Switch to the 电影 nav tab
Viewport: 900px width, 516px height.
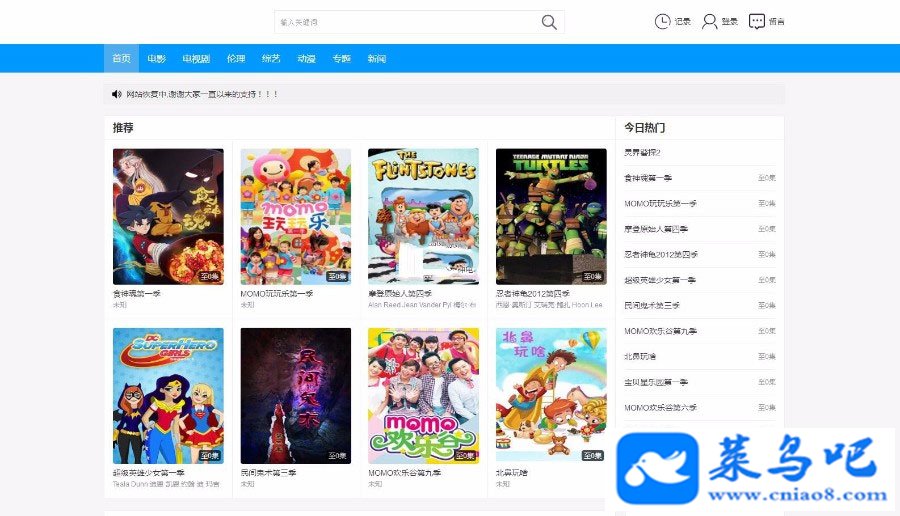click(x=156, y=59)
